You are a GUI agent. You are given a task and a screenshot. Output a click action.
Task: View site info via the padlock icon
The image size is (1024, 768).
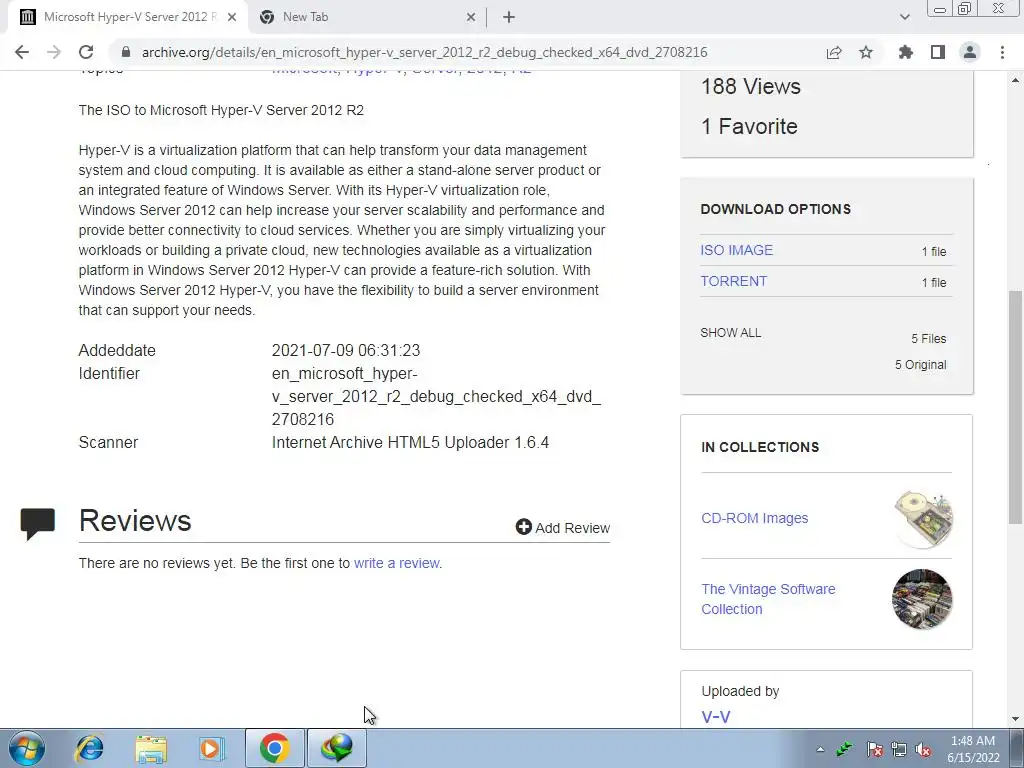click(126, 52)
